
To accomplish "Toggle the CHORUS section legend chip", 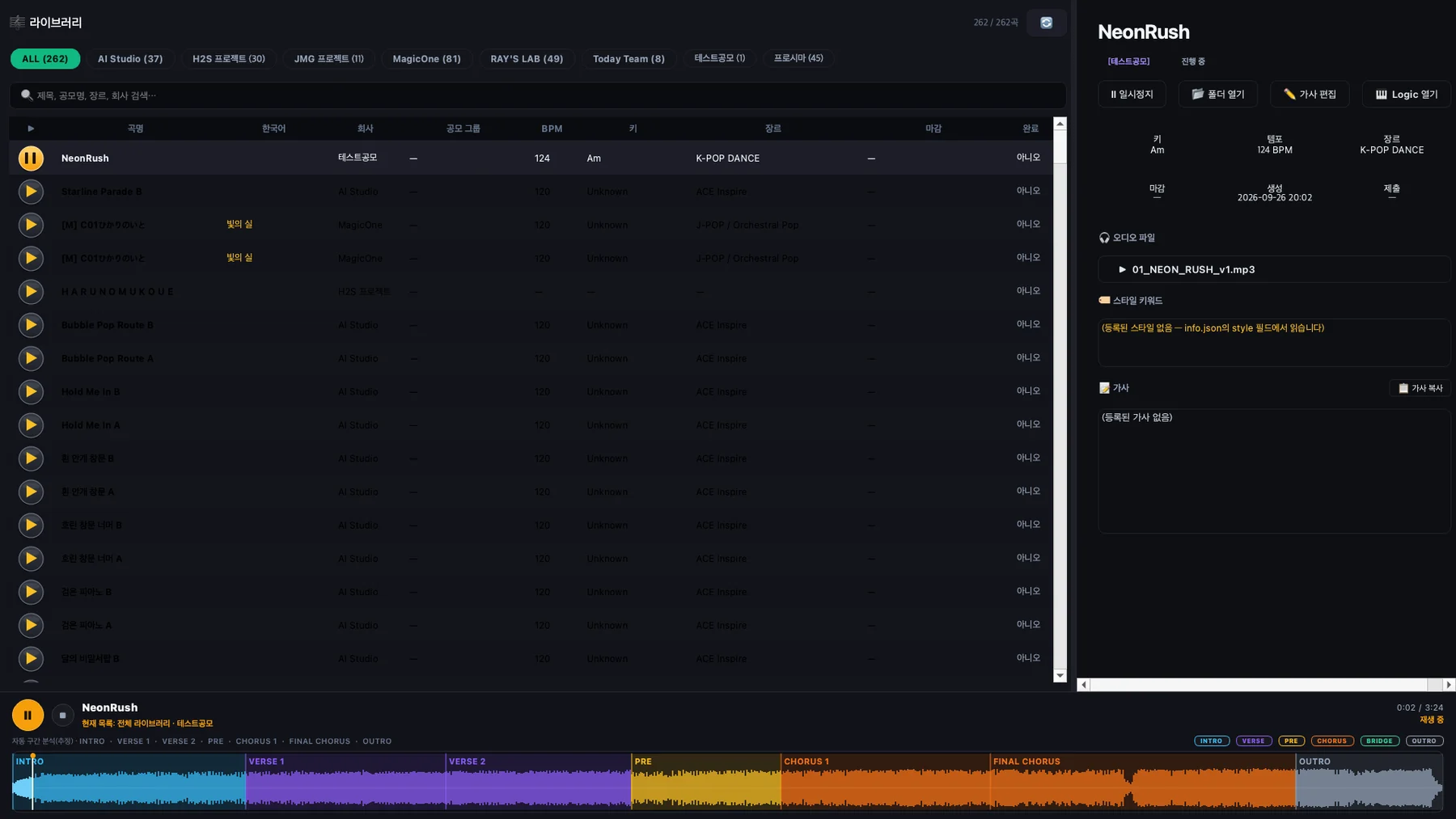I will pos(1332,741).
